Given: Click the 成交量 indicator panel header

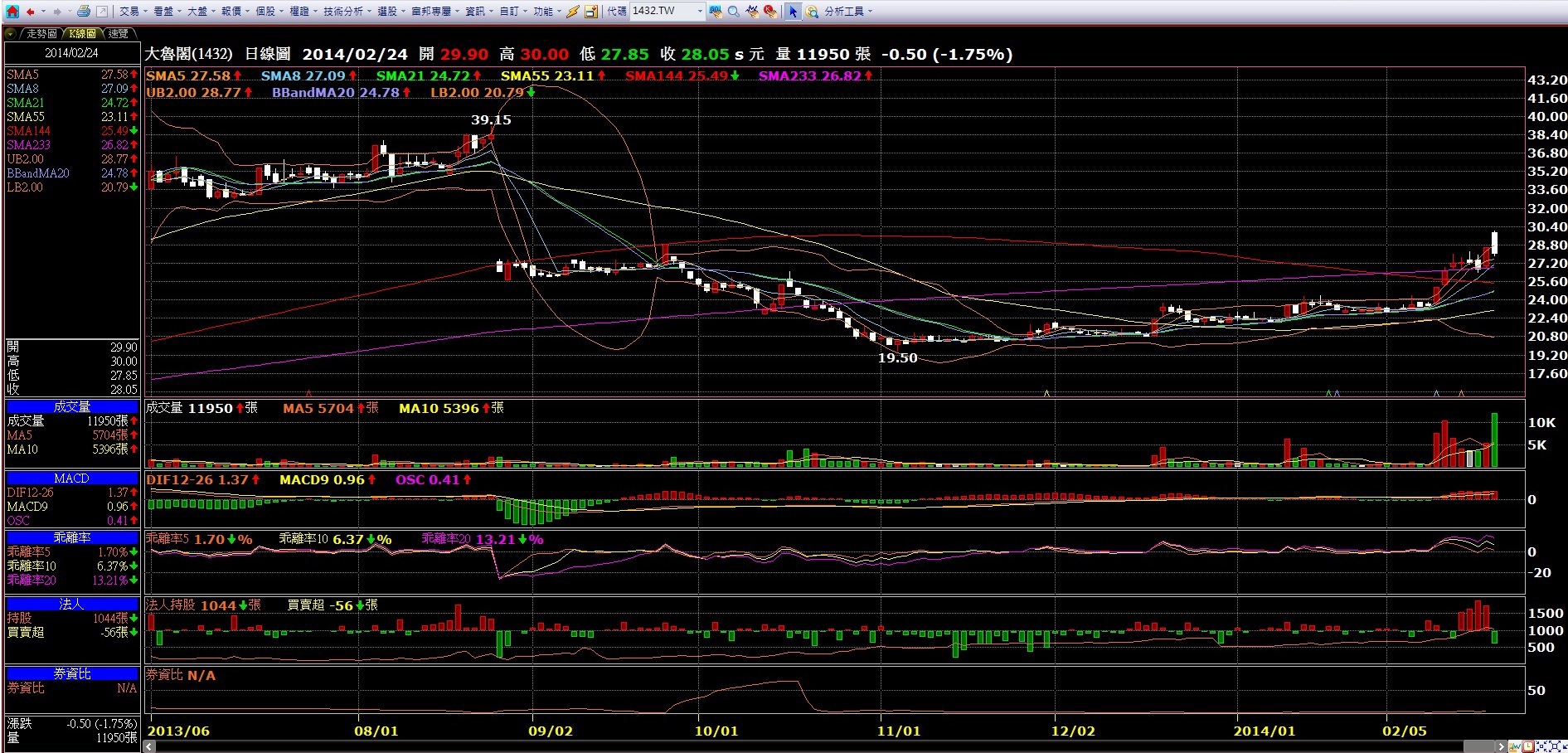Looking at the screenshot, I should tap(71, 406).
